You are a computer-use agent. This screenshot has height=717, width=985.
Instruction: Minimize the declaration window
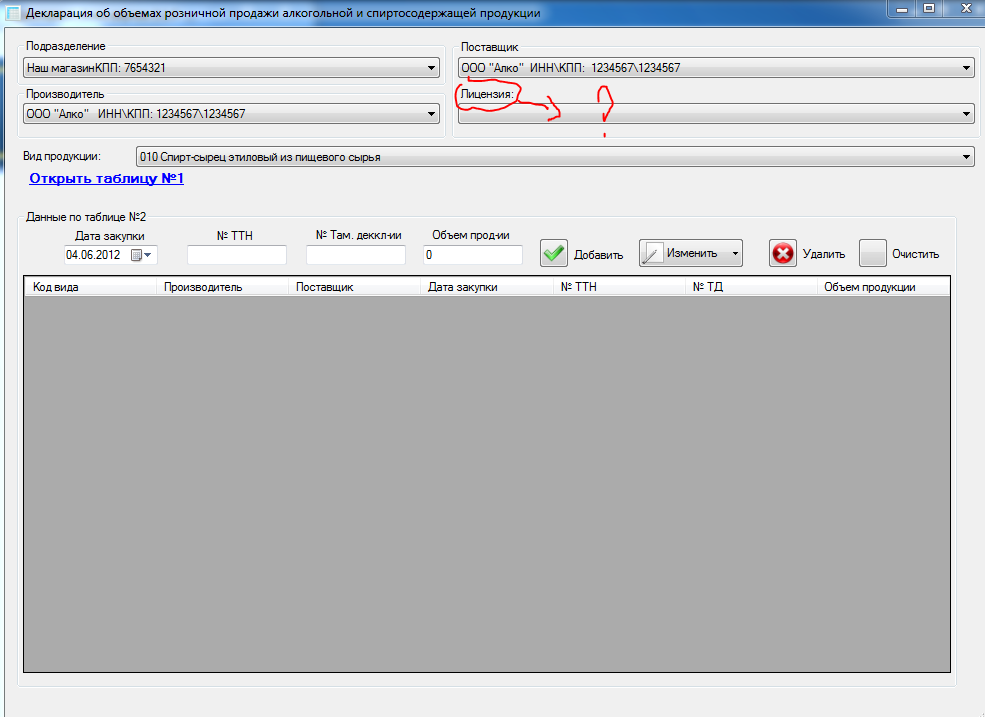903,9
